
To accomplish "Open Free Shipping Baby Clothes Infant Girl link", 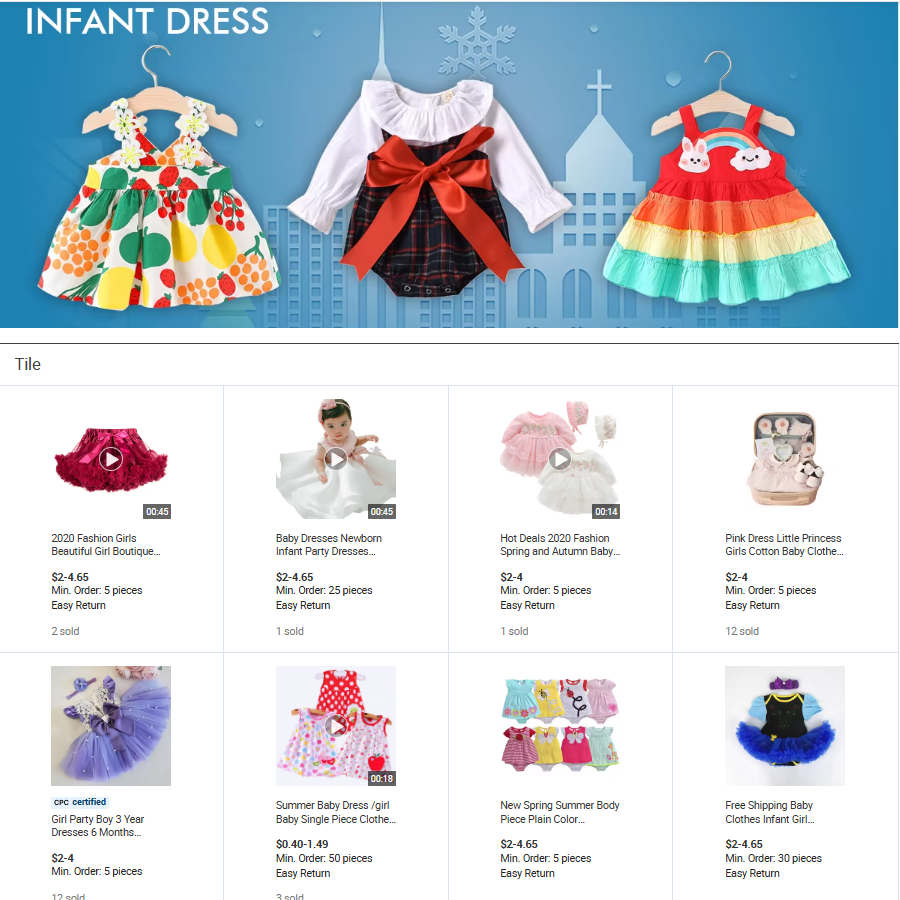I will pyautogui.click(x=770, y=812).
